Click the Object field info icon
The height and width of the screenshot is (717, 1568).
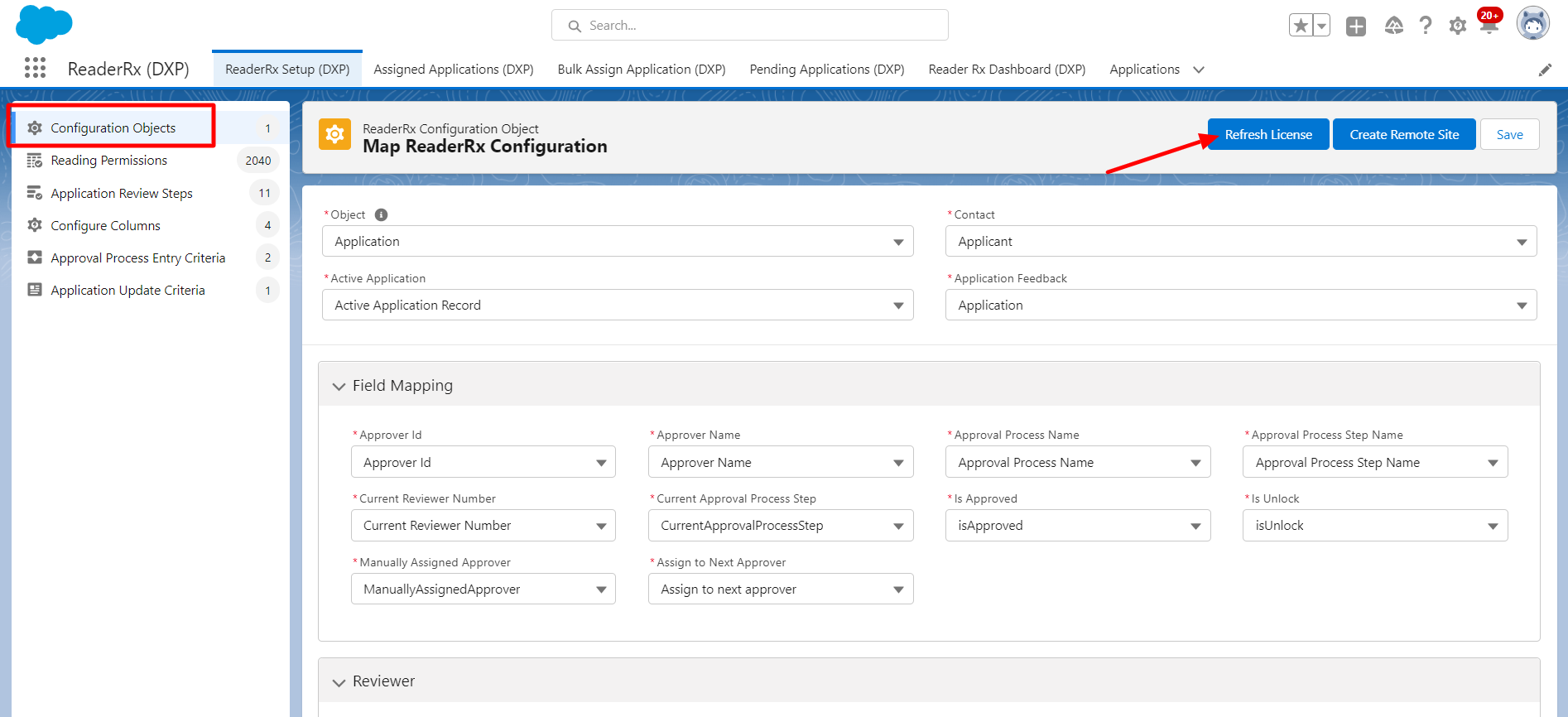point(381,214)
